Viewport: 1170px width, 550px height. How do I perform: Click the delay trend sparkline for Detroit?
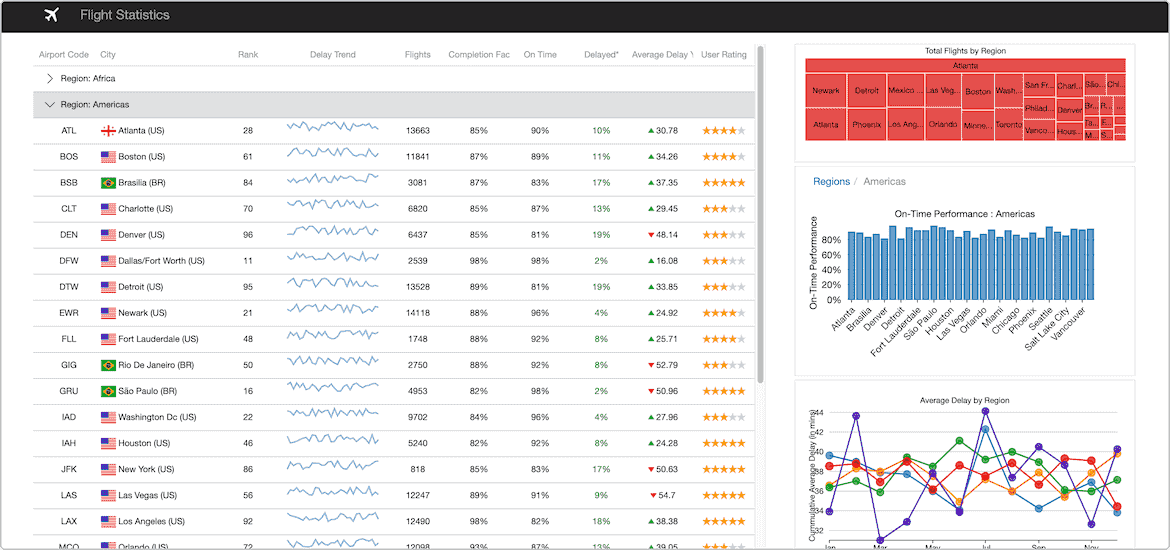333,287
